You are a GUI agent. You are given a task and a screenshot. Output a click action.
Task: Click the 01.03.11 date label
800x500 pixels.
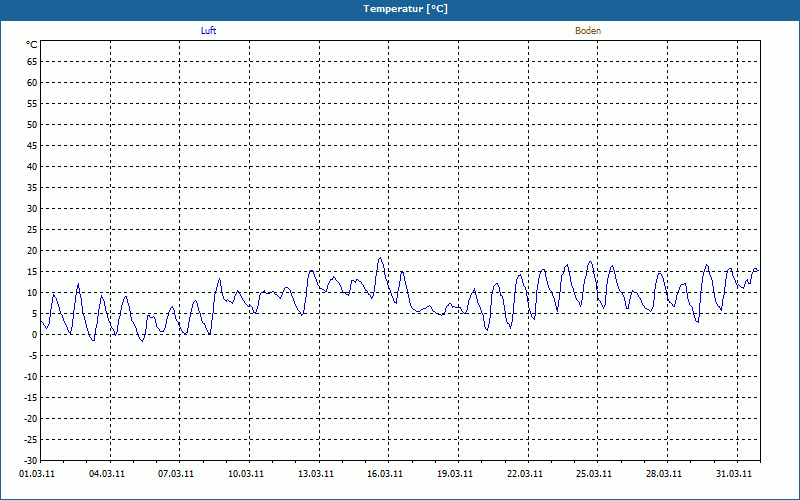coord(37,473)
